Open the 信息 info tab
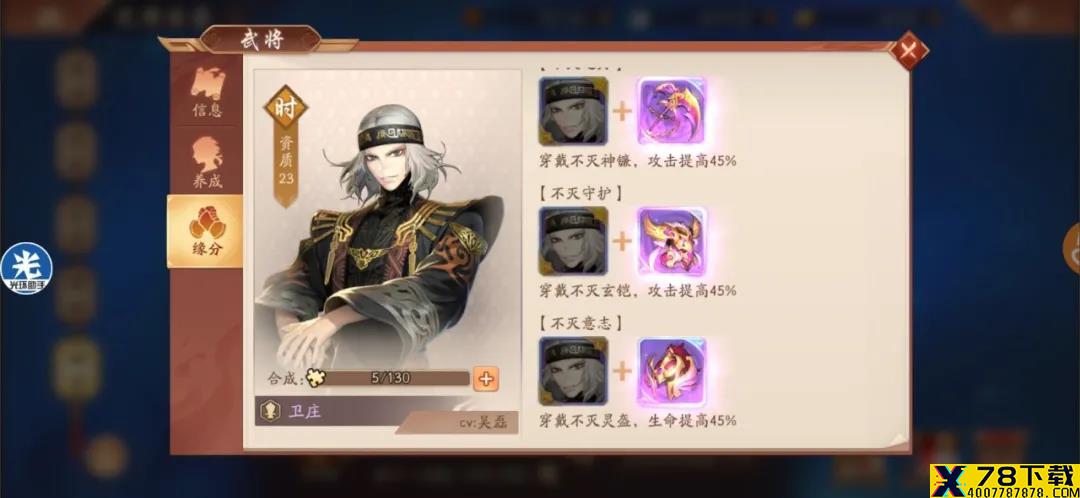 tap(207, 90)
